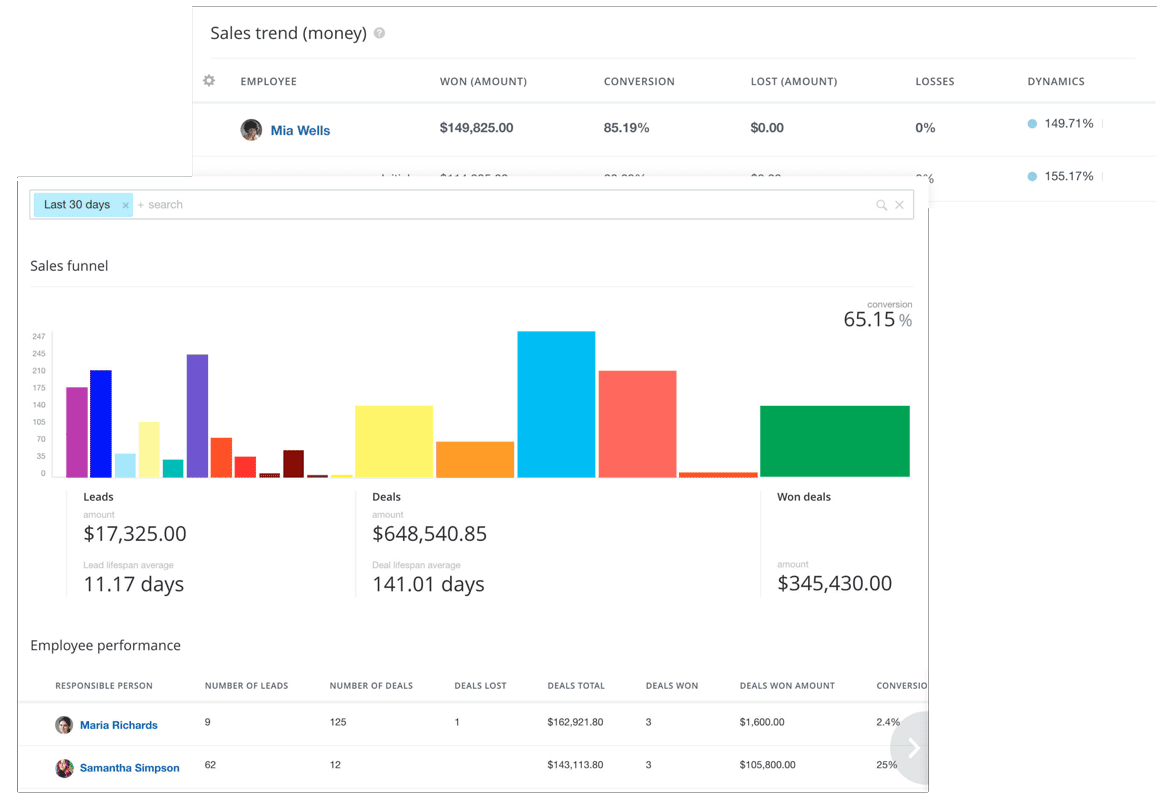Sort by Deals Won Amount column header
1166x808 pixels.
click(x=787, y=686)
